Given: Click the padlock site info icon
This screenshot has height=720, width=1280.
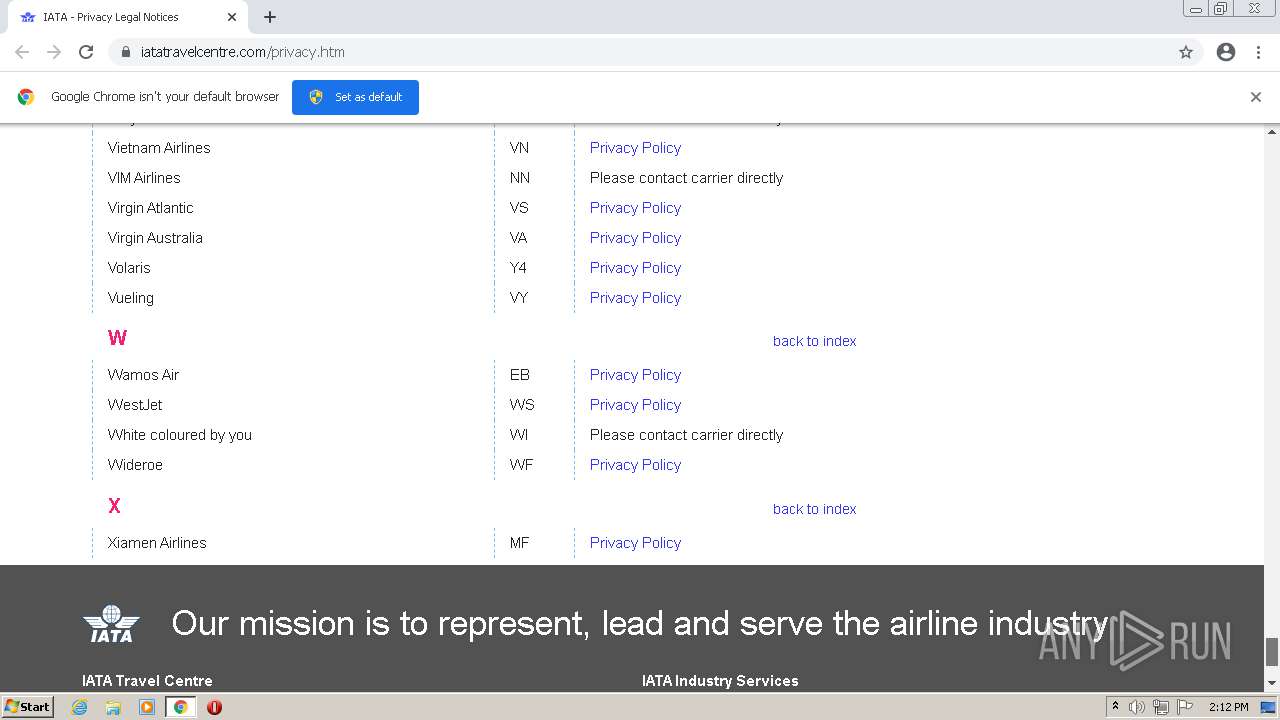Looking at the screenshot, I should [125, 52].
